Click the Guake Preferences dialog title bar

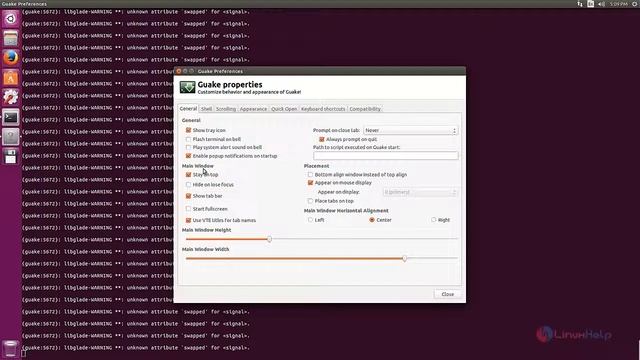[320, 71]
